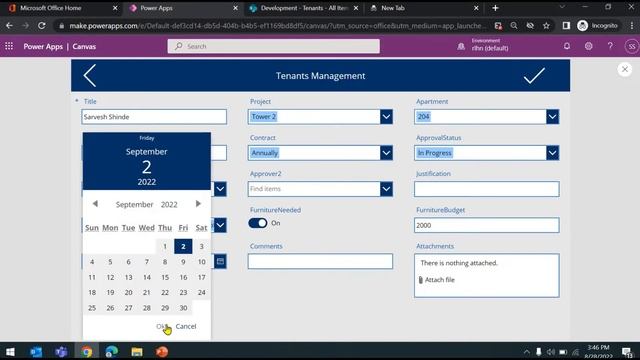Click the Power Apps header link

click(x=43, y=47)
